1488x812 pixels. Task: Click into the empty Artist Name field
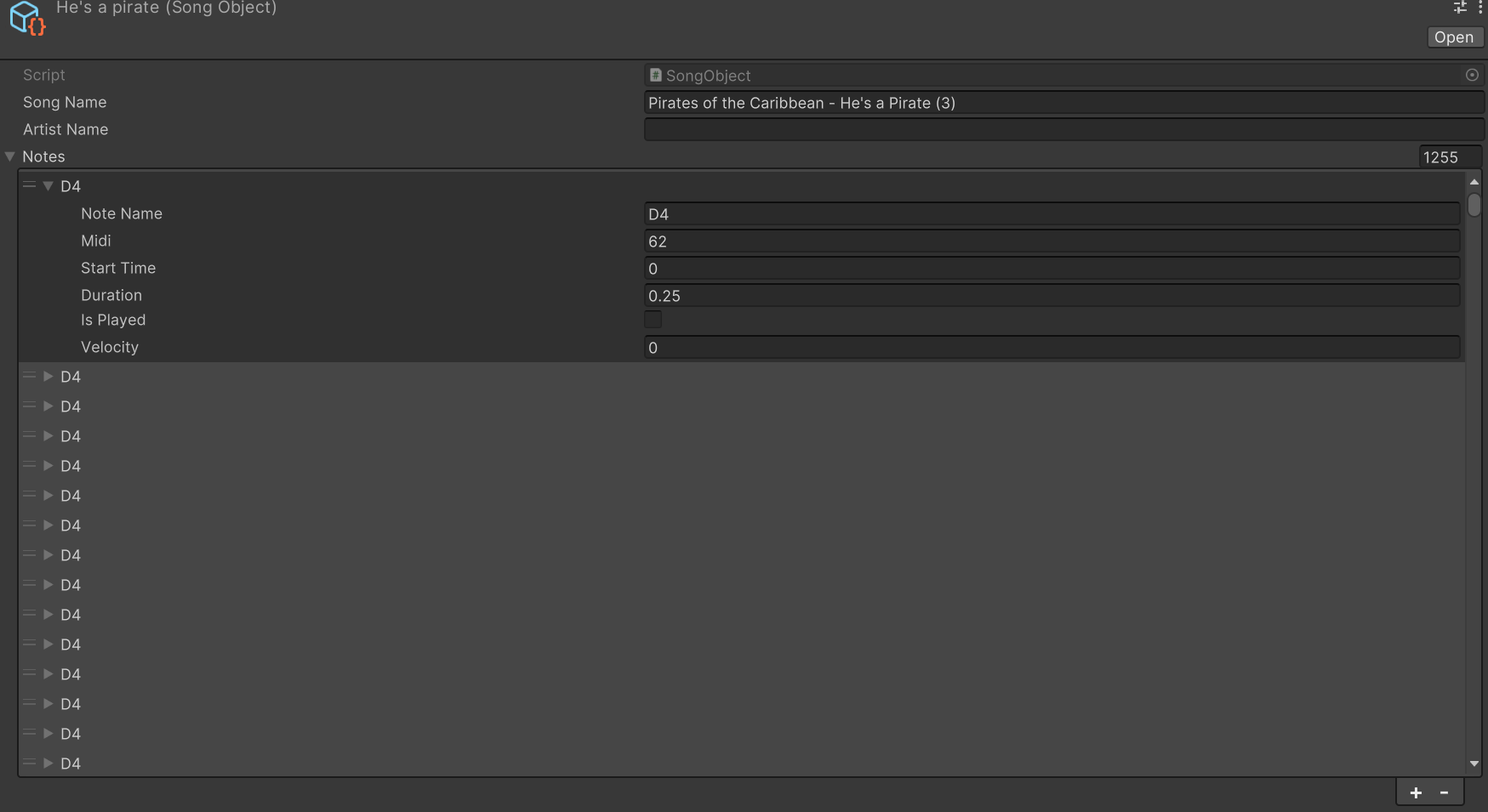point(1063,129)
